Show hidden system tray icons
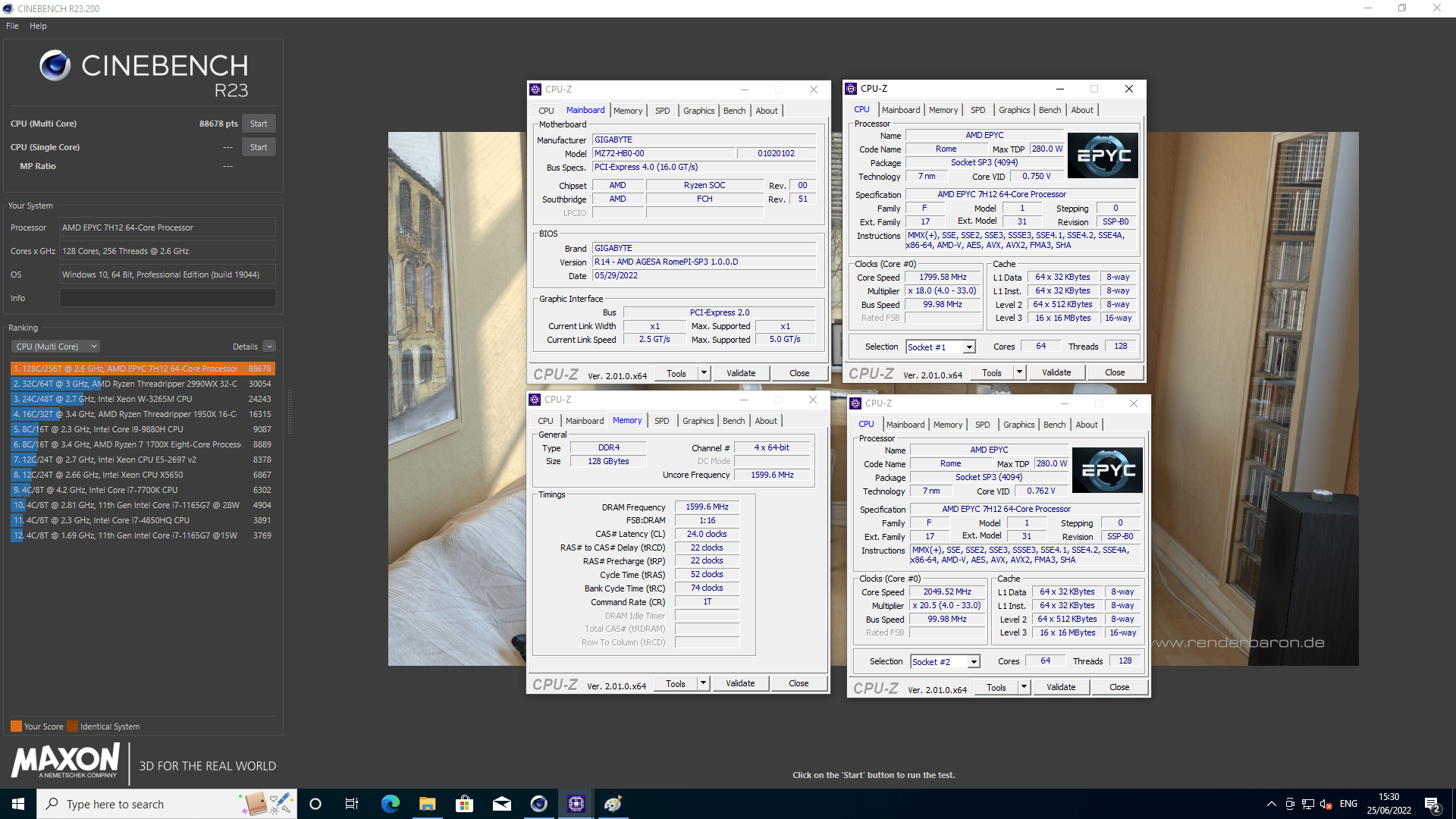The height and width of the screenshot is (819, 1456). pyautogui.click(x=1271, y=804)
